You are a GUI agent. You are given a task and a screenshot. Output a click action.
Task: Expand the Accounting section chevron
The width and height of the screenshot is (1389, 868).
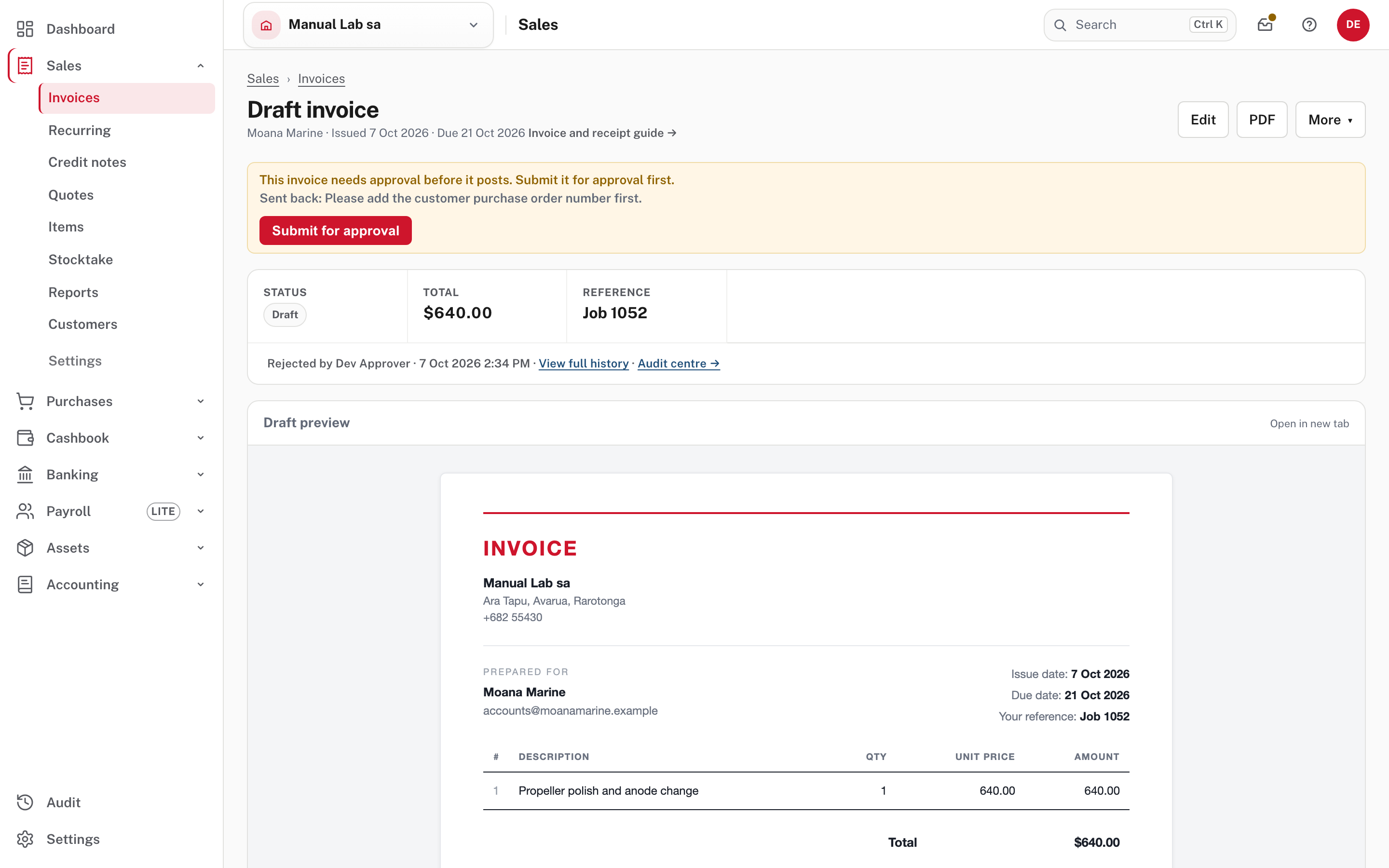click(x=200, y=584)
